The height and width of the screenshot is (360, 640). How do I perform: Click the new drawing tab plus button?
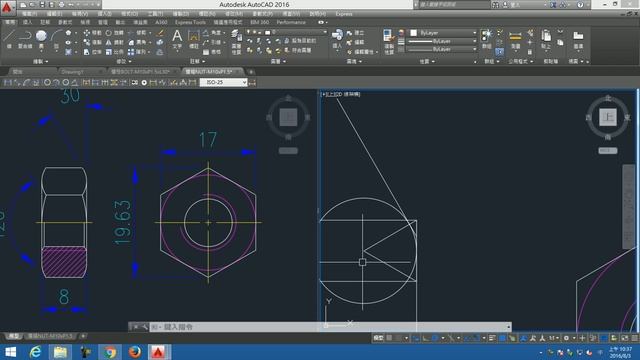click(251, 72)
